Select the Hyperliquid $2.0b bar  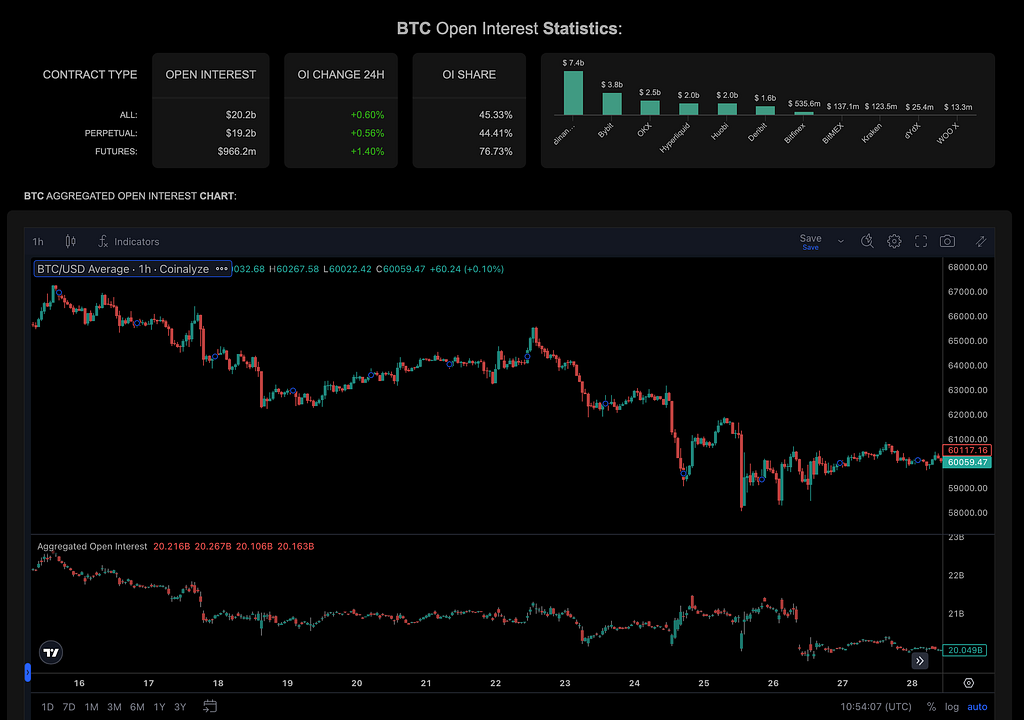coord(688,109)
